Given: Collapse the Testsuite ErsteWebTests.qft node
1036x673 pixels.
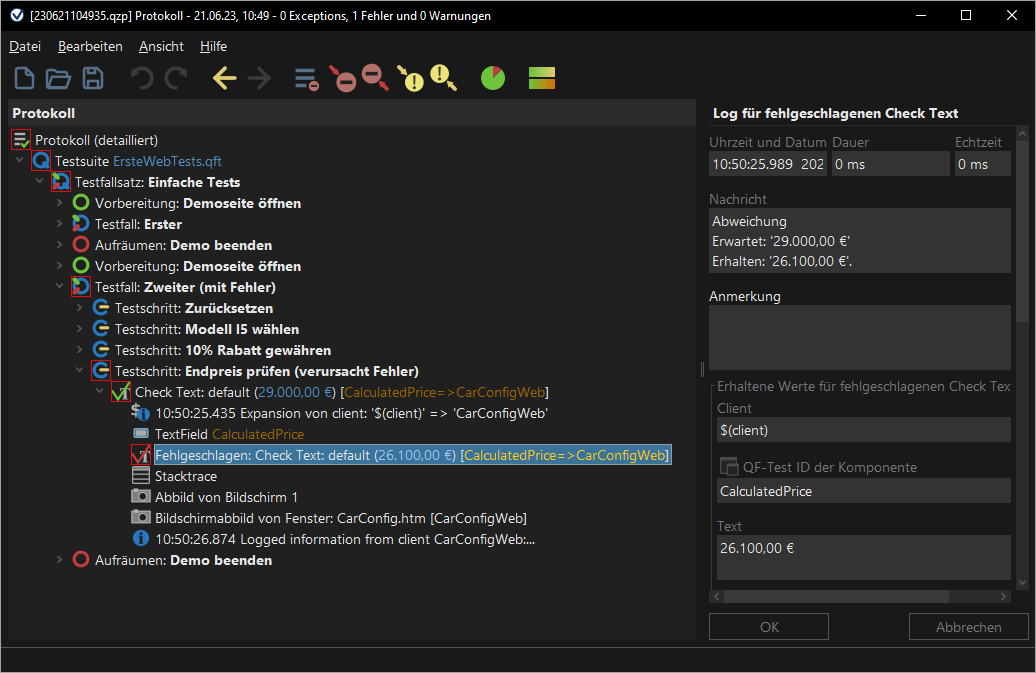Looking at the screenshot, I should pyautogui.click(x=19, y=160).
